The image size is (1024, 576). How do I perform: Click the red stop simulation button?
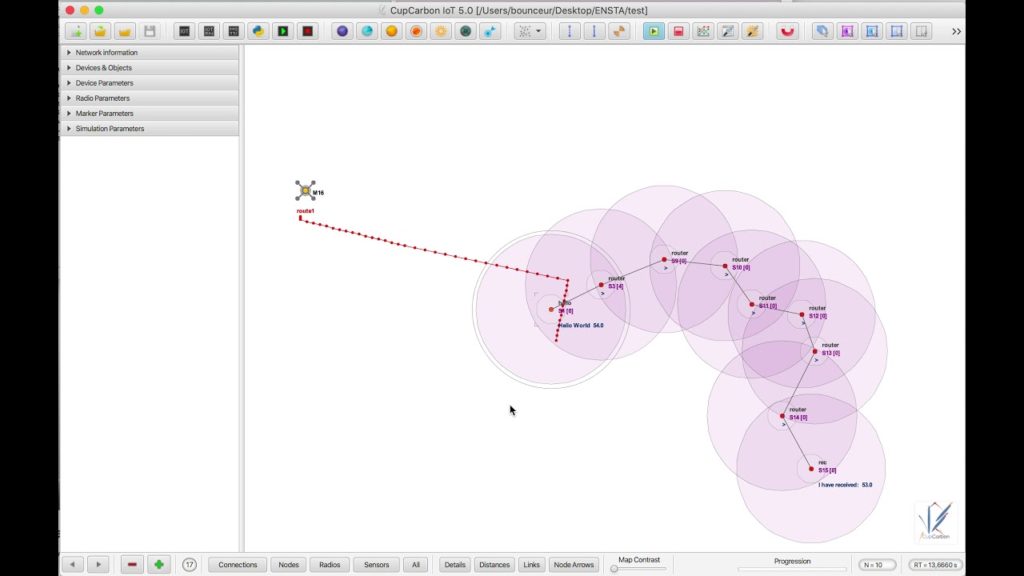(x=679, y=31)
